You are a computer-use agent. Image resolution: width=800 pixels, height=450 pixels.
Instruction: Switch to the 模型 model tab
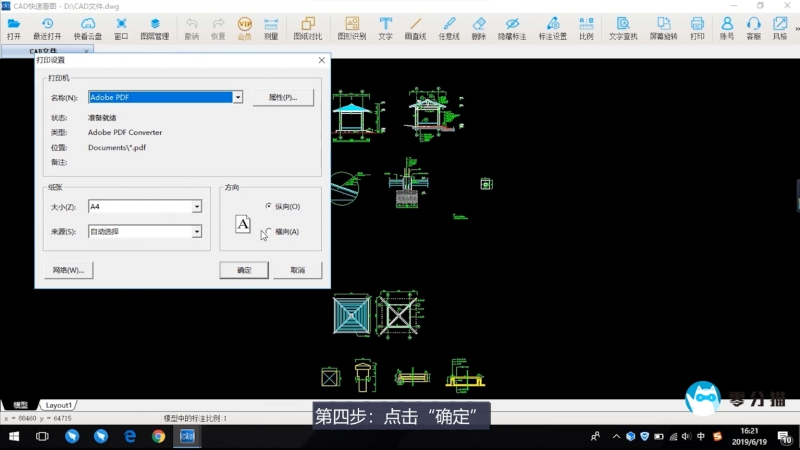(x=20, y=405)
